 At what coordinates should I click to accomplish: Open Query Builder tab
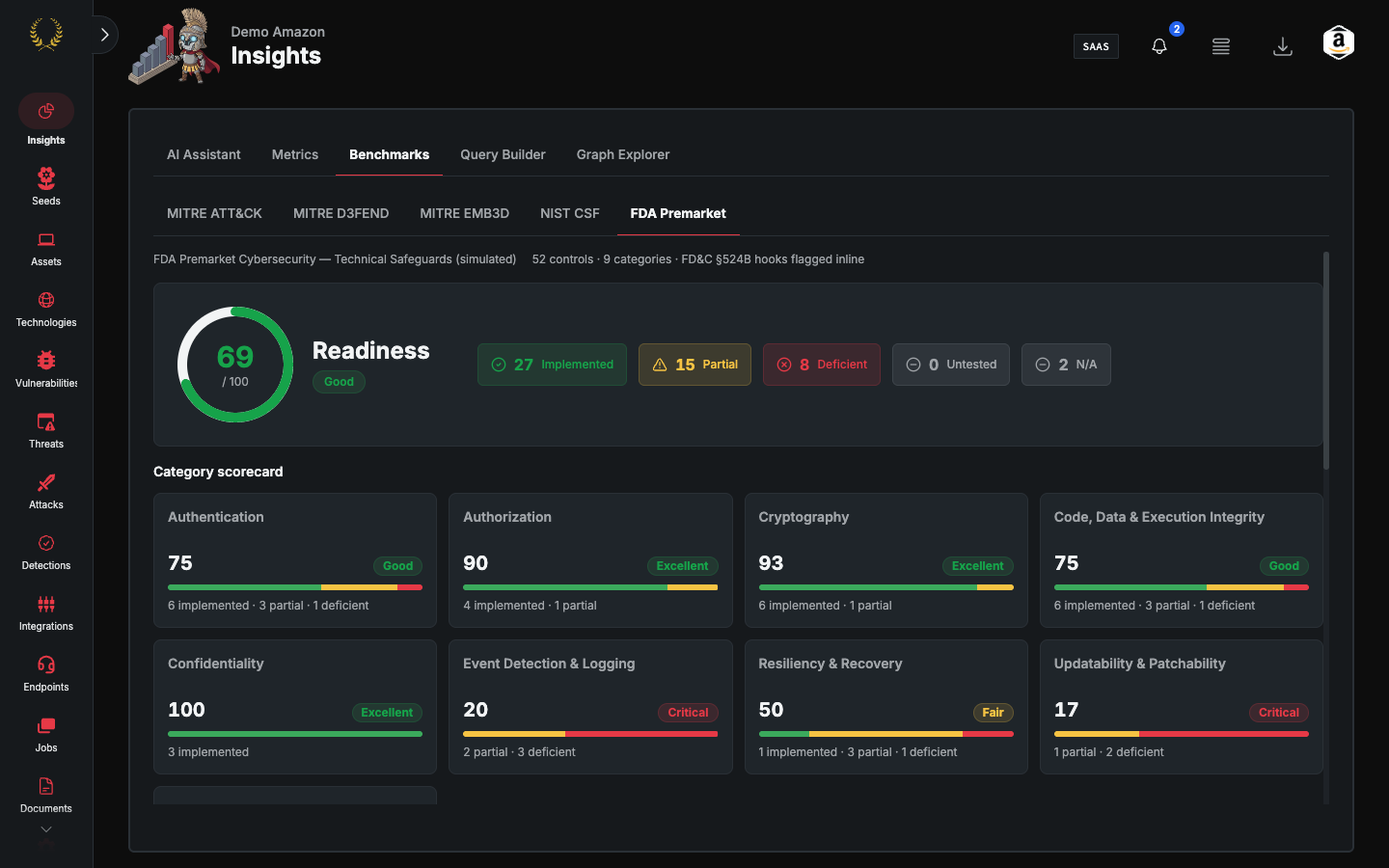click(503, 154)
